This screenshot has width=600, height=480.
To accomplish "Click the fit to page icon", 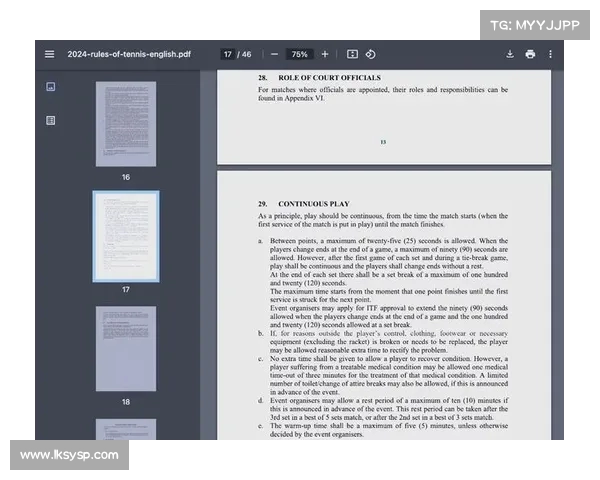I will (352, 54).
